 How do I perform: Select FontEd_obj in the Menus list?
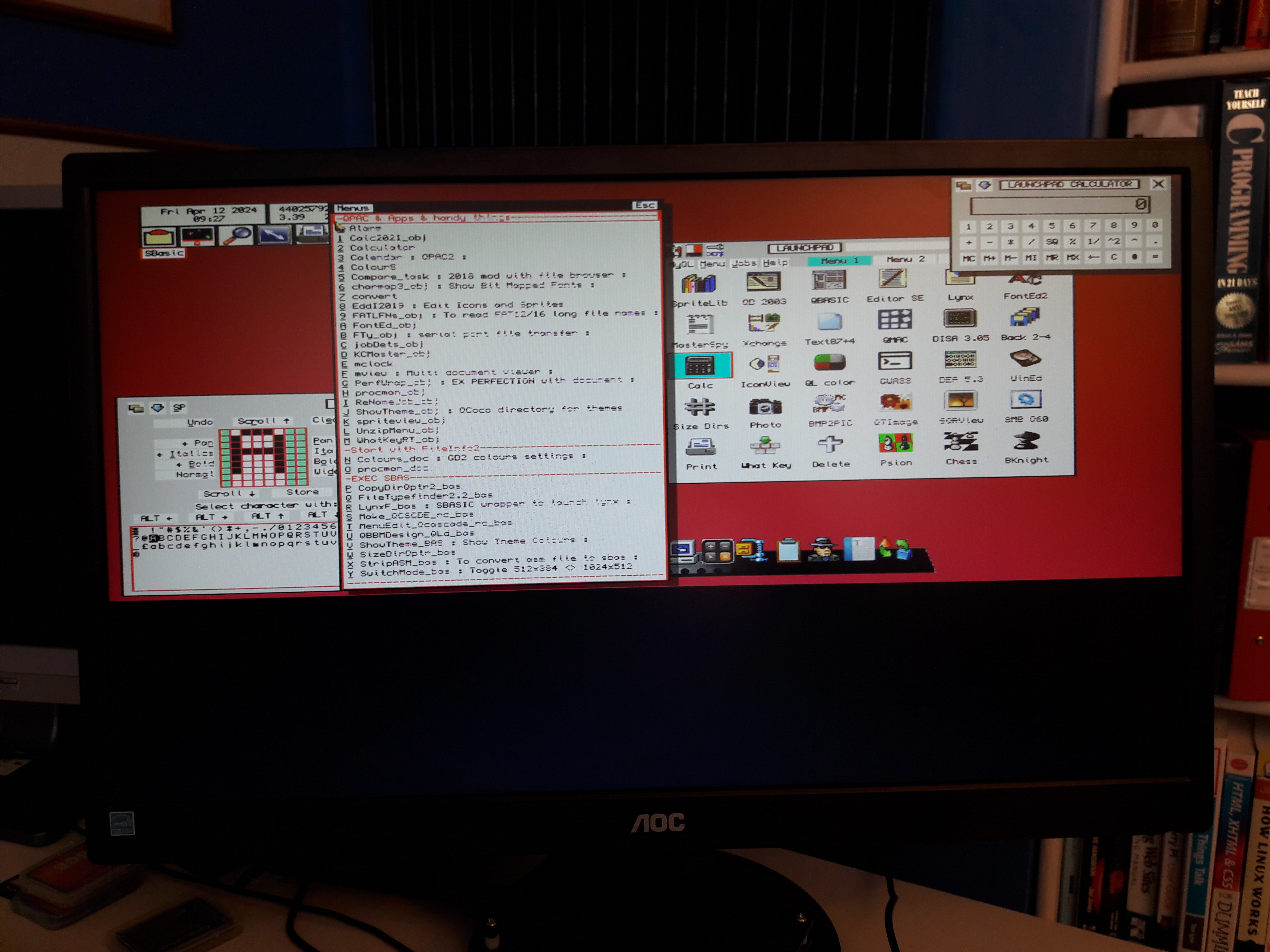(x=384, y=325)
